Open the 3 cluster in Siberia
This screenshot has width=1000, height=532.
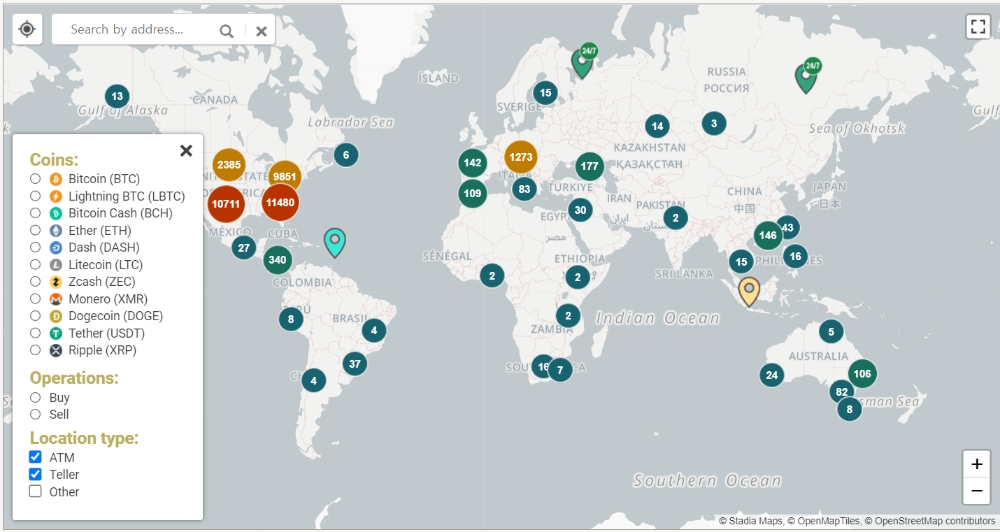[x=714, y=123]
